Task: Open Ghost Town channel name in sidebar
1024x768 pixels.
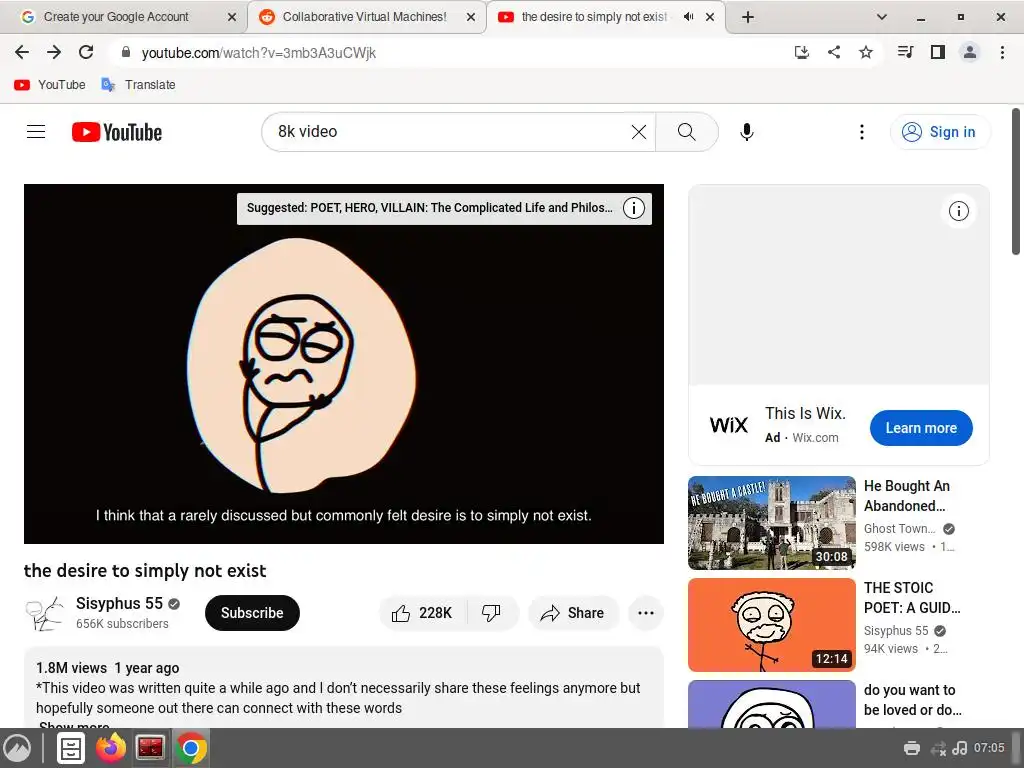Action: pyautogui.click(x=899, y=529)
